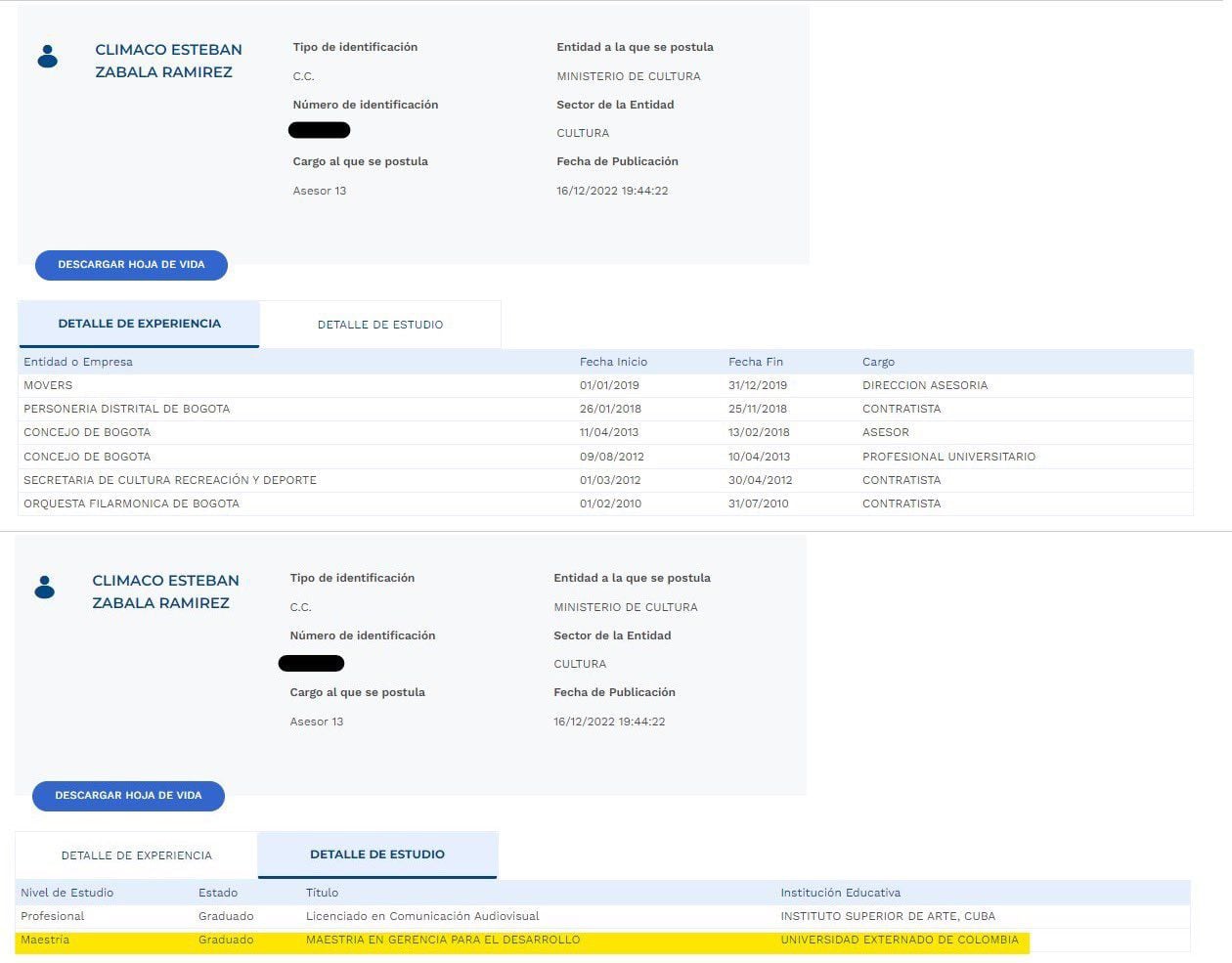The image size is (1232, 963).
Task: Click the Fecha Inicio column header
Action: (613, 362)
